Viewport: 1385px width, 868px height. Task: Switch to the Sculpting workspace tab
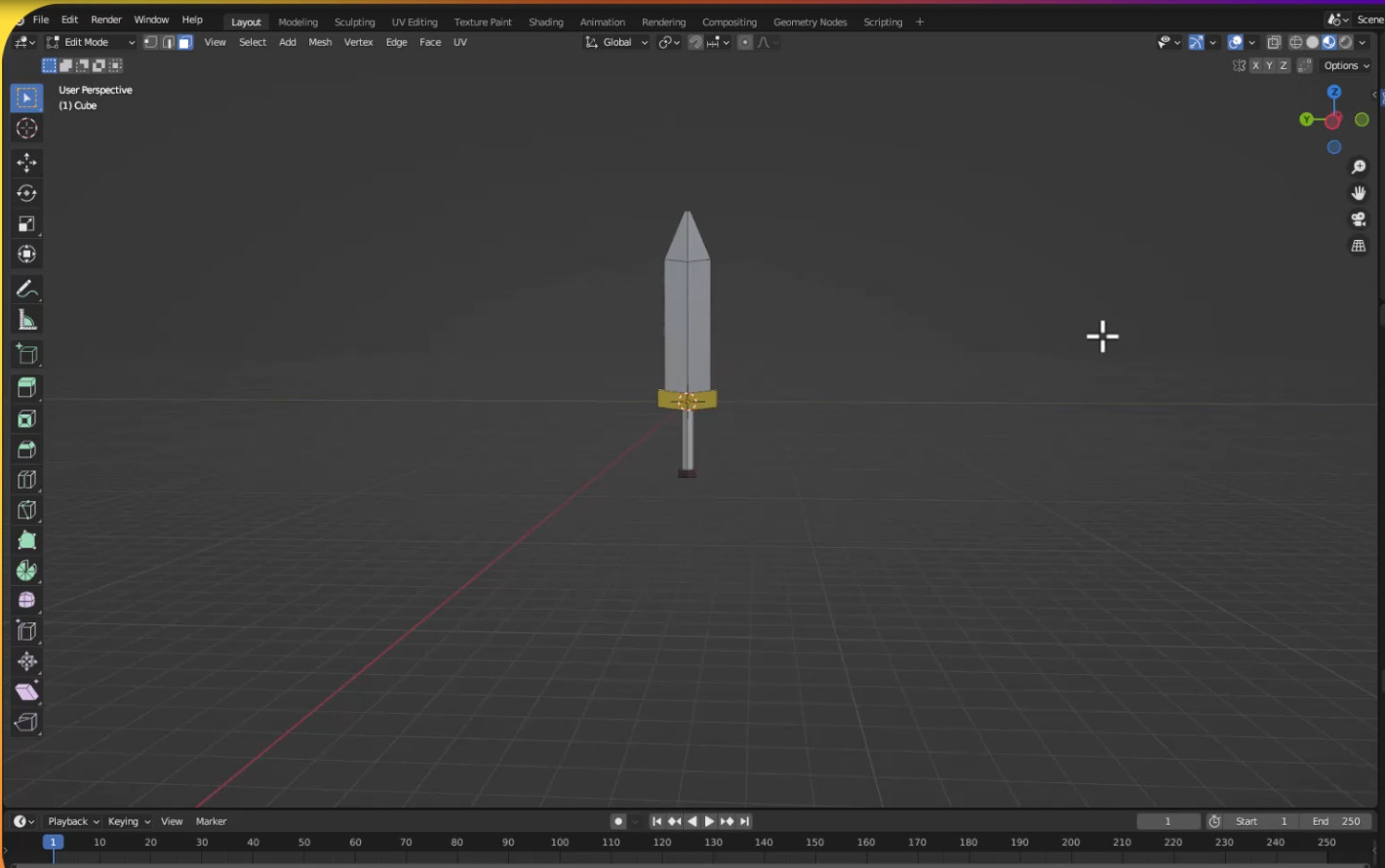(354, 21)
